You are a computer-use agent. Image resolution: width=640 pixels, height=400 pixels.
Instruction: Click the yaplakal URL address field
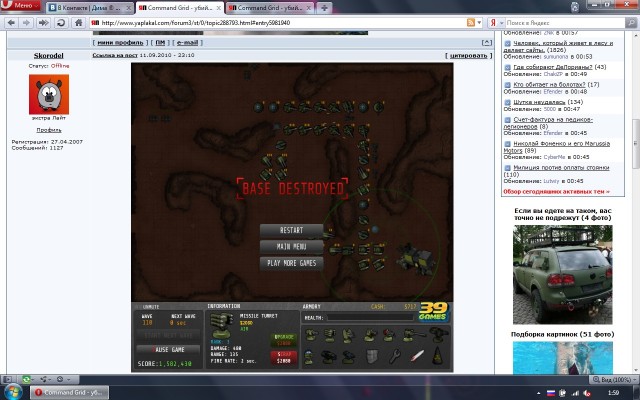pos(278,23)
